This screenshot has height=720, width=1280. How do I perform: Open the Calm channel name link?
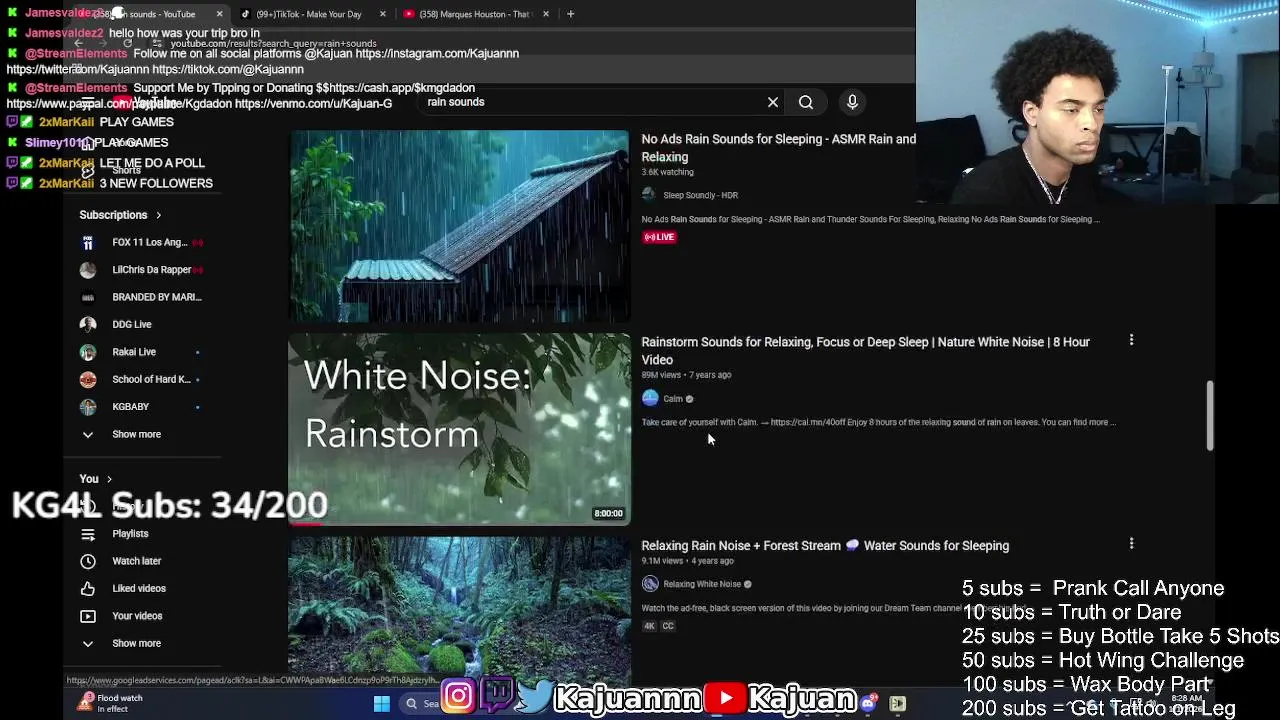click(673, 399)
